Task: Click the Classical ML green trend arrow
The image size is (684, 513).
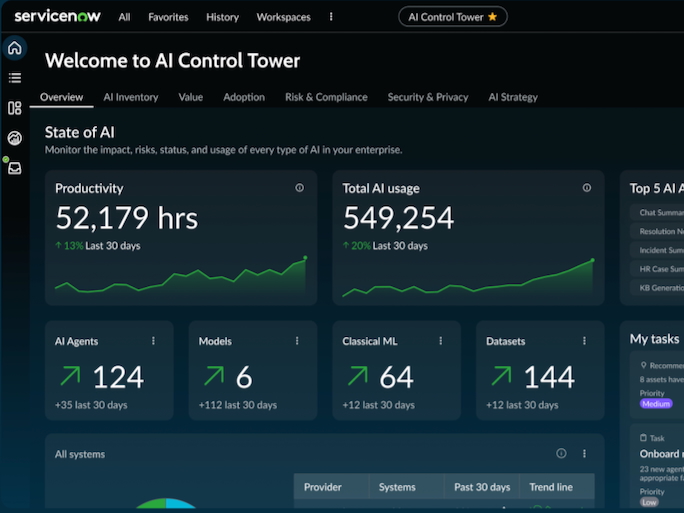Action: 358,376
